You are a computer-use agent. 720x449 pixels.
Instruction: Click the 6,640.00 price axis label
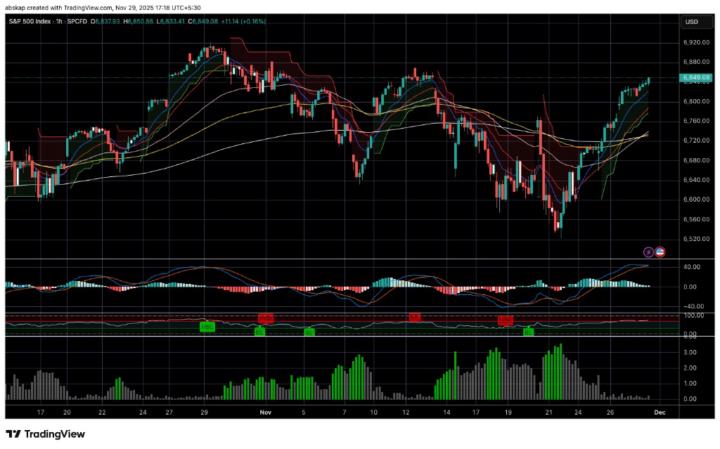(x=697, y=180)
